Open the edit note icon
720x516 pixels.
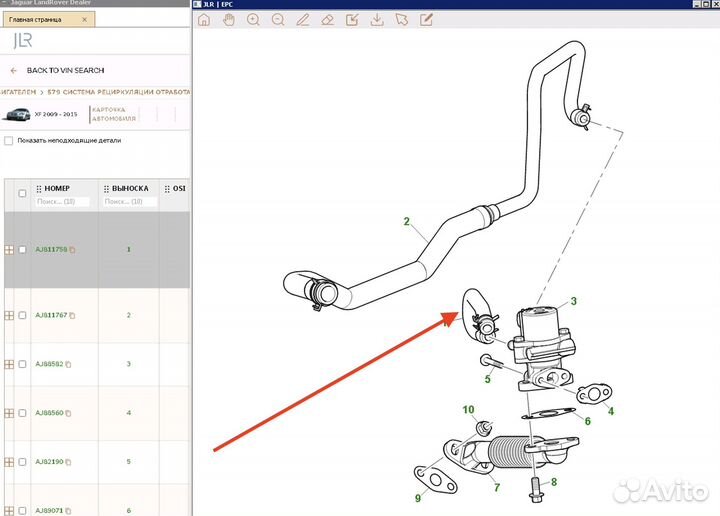click(426, 20)
